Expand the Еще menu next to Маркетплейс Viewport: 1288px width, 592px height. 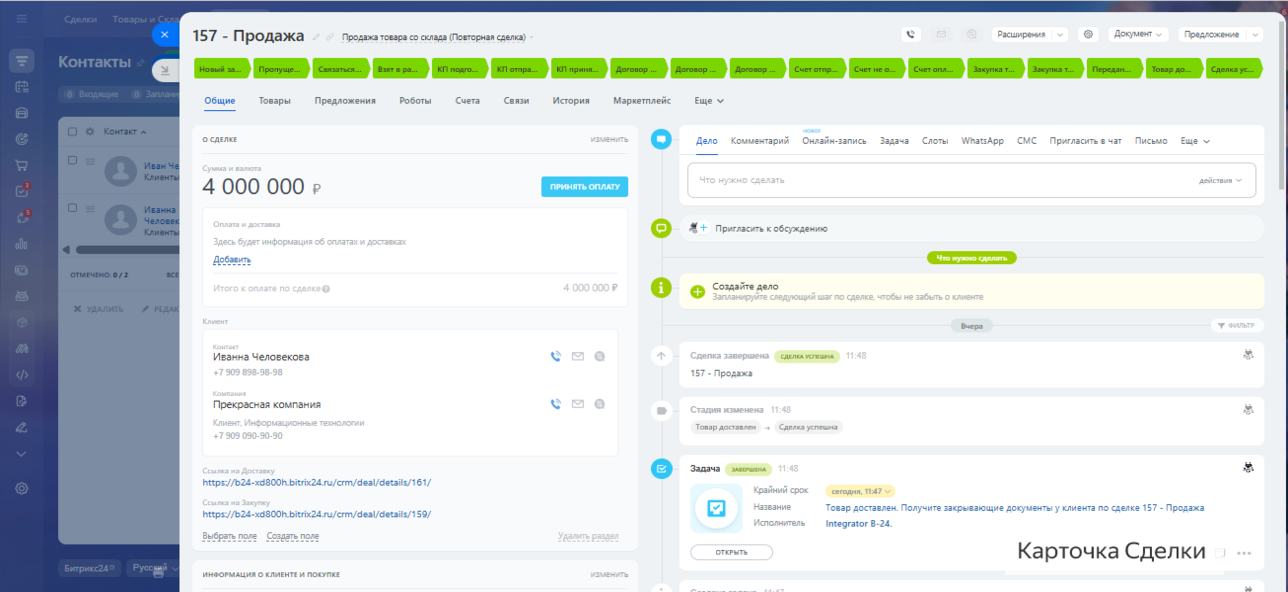coord(709,101)
